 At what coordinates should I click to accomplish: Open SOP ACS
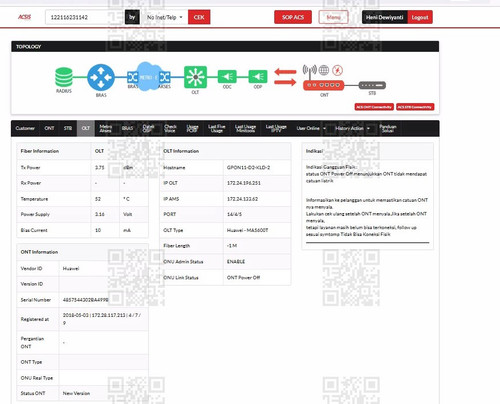pyautogui.click(x=293, y=17)
